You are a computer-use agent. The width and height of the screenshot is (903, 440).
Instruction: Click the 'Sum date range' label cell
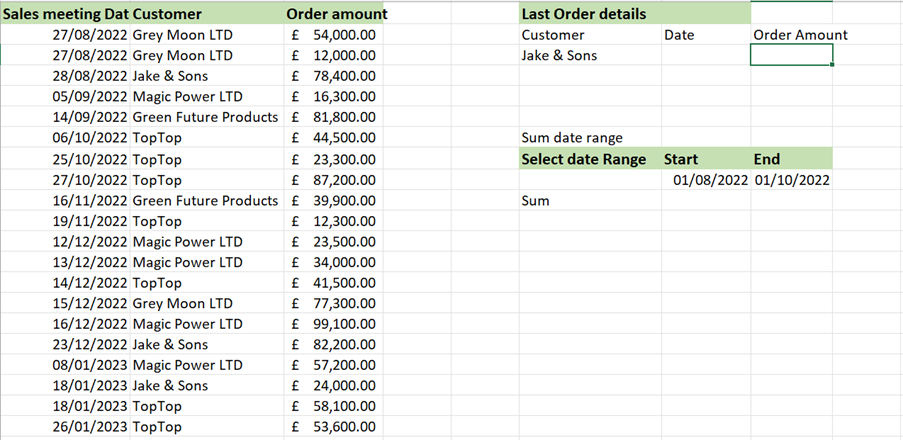pyautogui.click(x=590, y=138)
